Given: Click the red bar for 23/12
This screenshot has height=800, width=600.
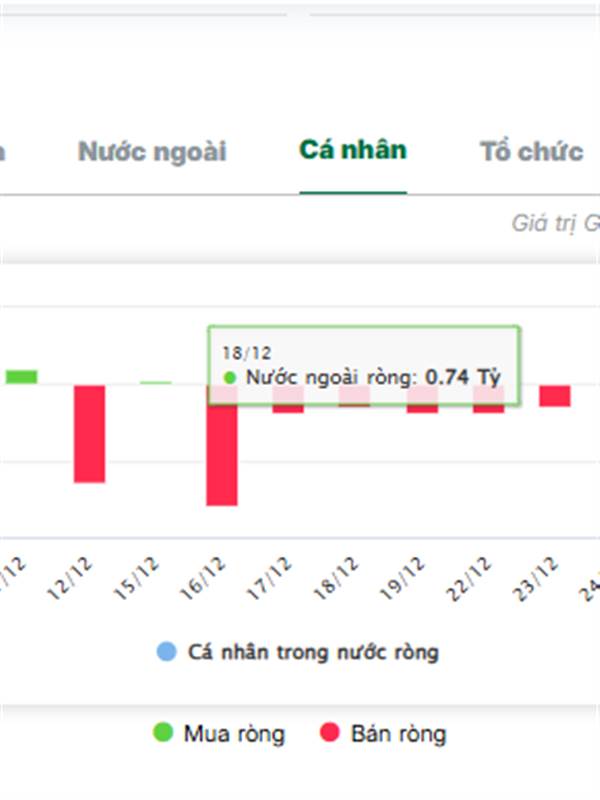Looking at the screenshot, I should tap(555, 396).
